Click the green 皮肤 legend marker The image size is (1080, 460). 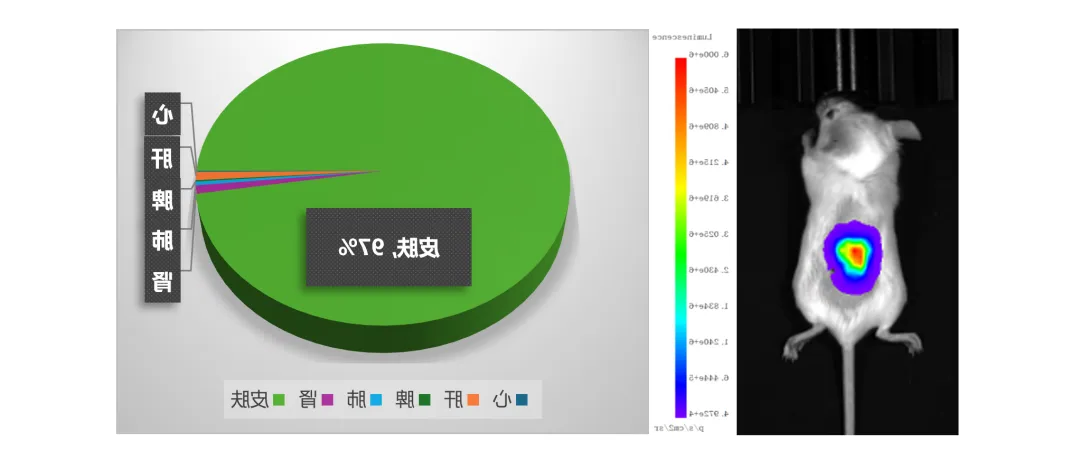pyautogui.click(x=278, y=400)
